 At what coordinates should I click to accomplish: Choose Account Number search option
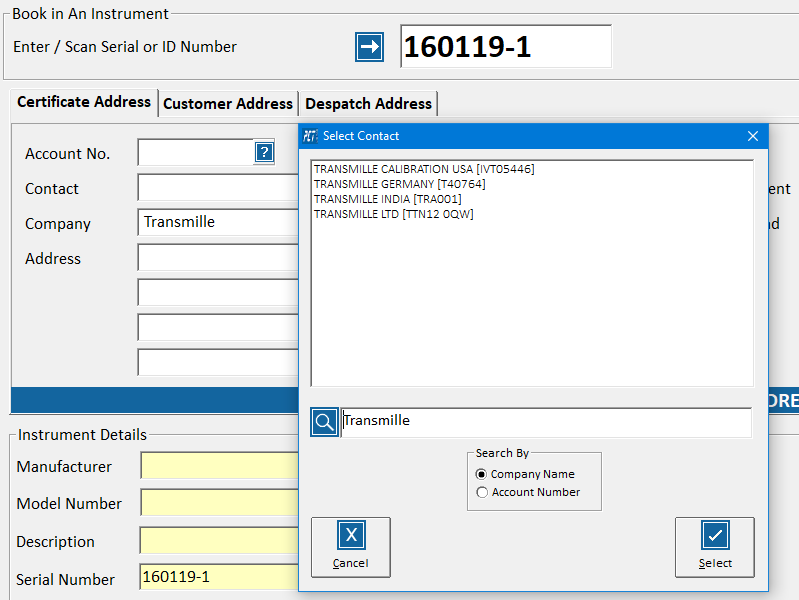tap(528, 492)
